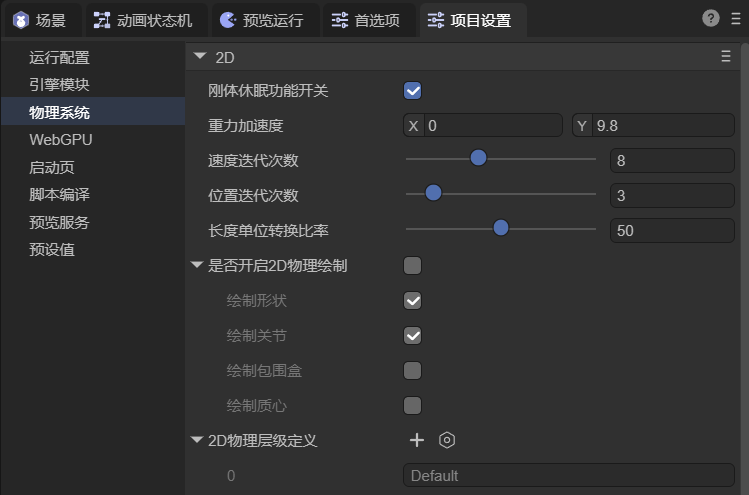749x495 pixels.
Task: Click the 场景 tab icon
Action: coord(21,20)
